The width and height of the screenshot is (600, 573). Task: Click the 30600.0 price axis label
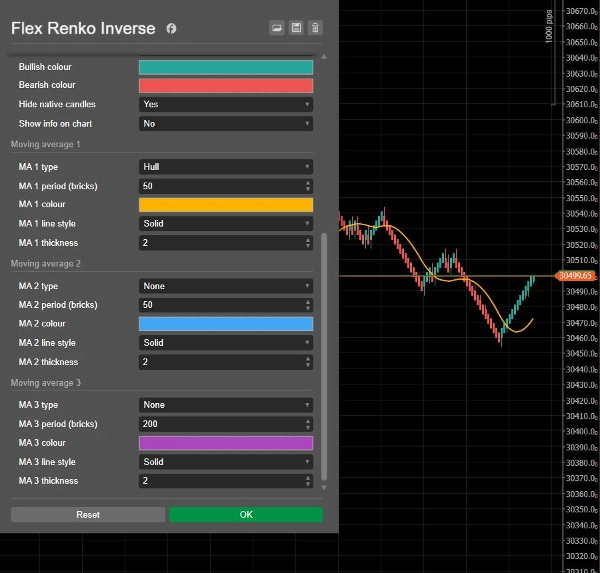(x=581, y=120)
